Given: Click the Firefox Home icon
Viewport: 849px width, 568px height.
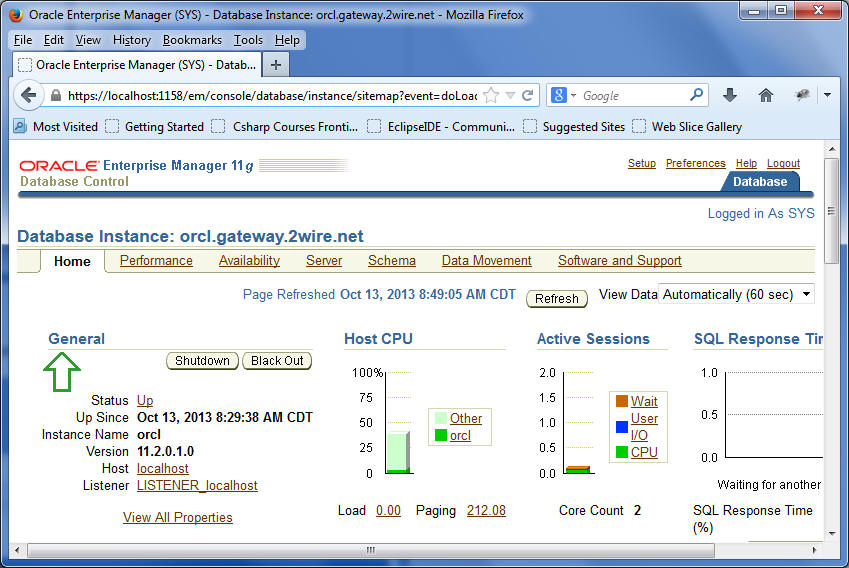Looking at the screenshot, I should point(766,95).
